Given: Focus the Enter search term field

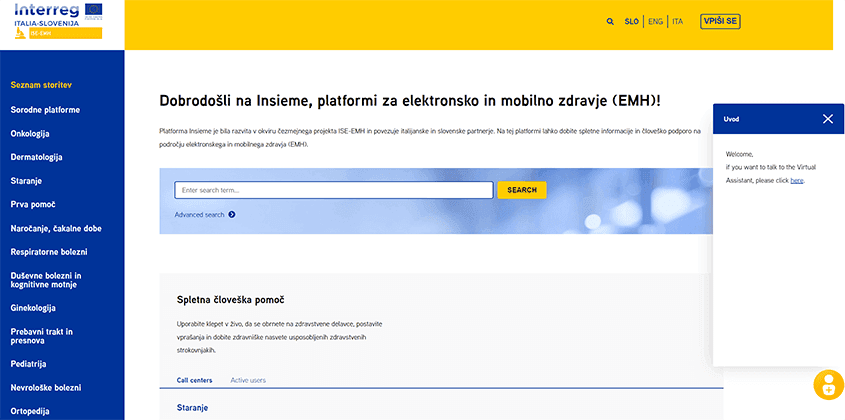Looking at the screenshot, I should coord(334,190).
